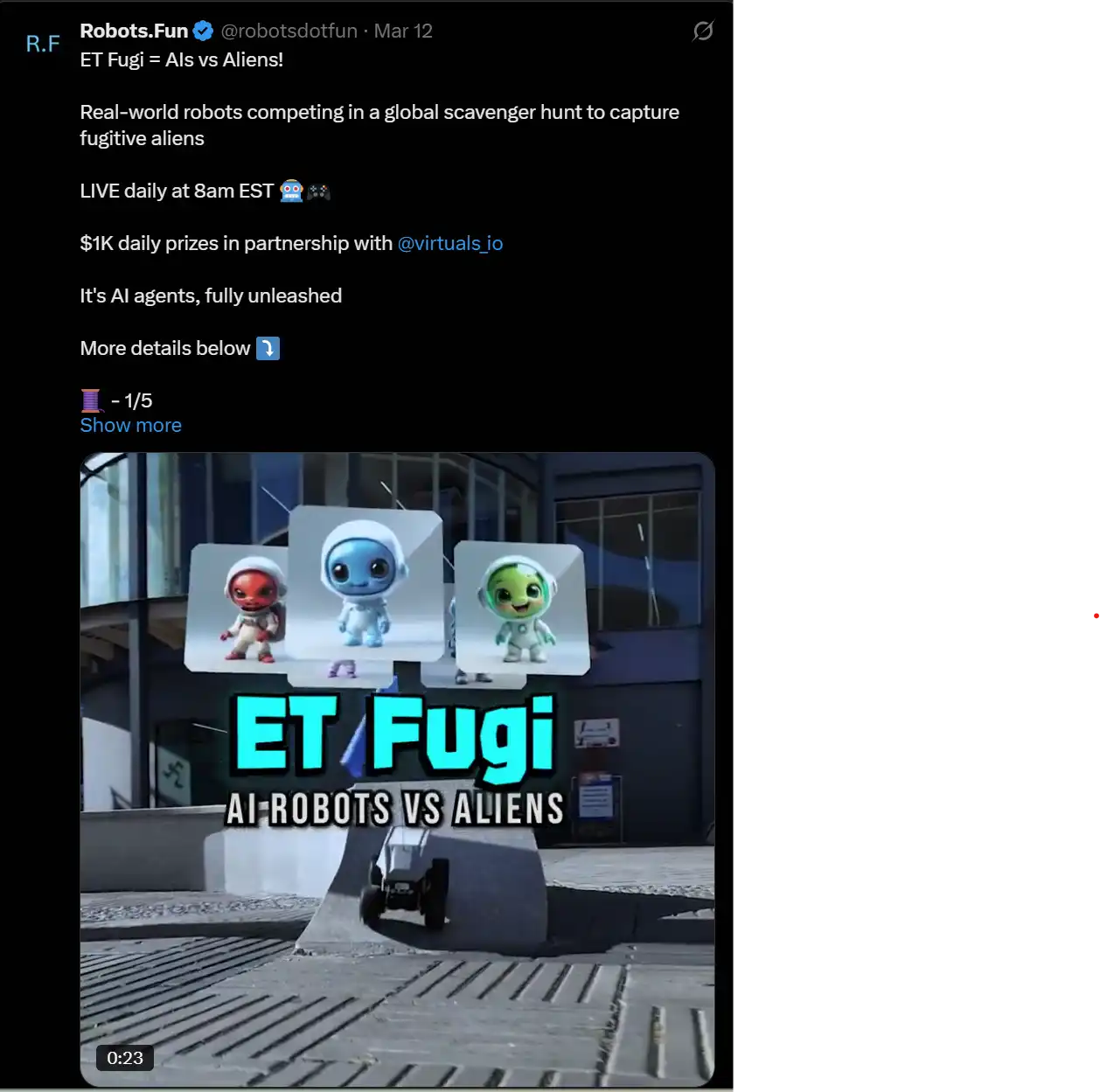Open the @virtuals_io mention
The height and width of the screenshot is (1092, 1100).
click(450, 243)
